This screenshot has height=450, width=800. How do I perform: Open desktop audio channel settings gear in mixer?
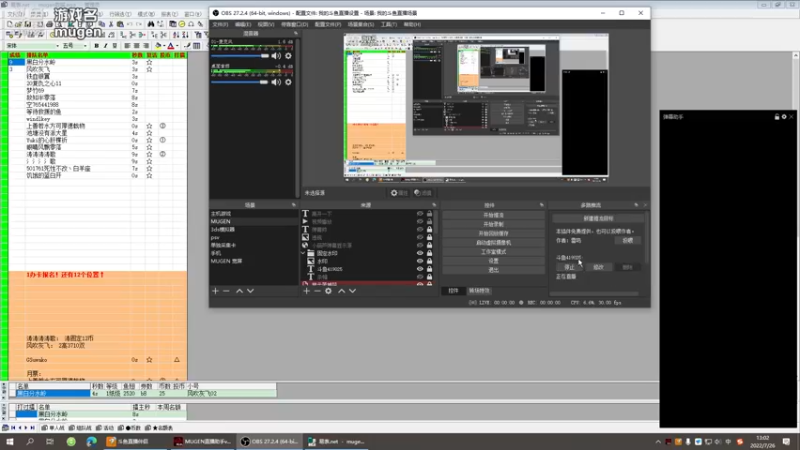click(x=288, y=82)
